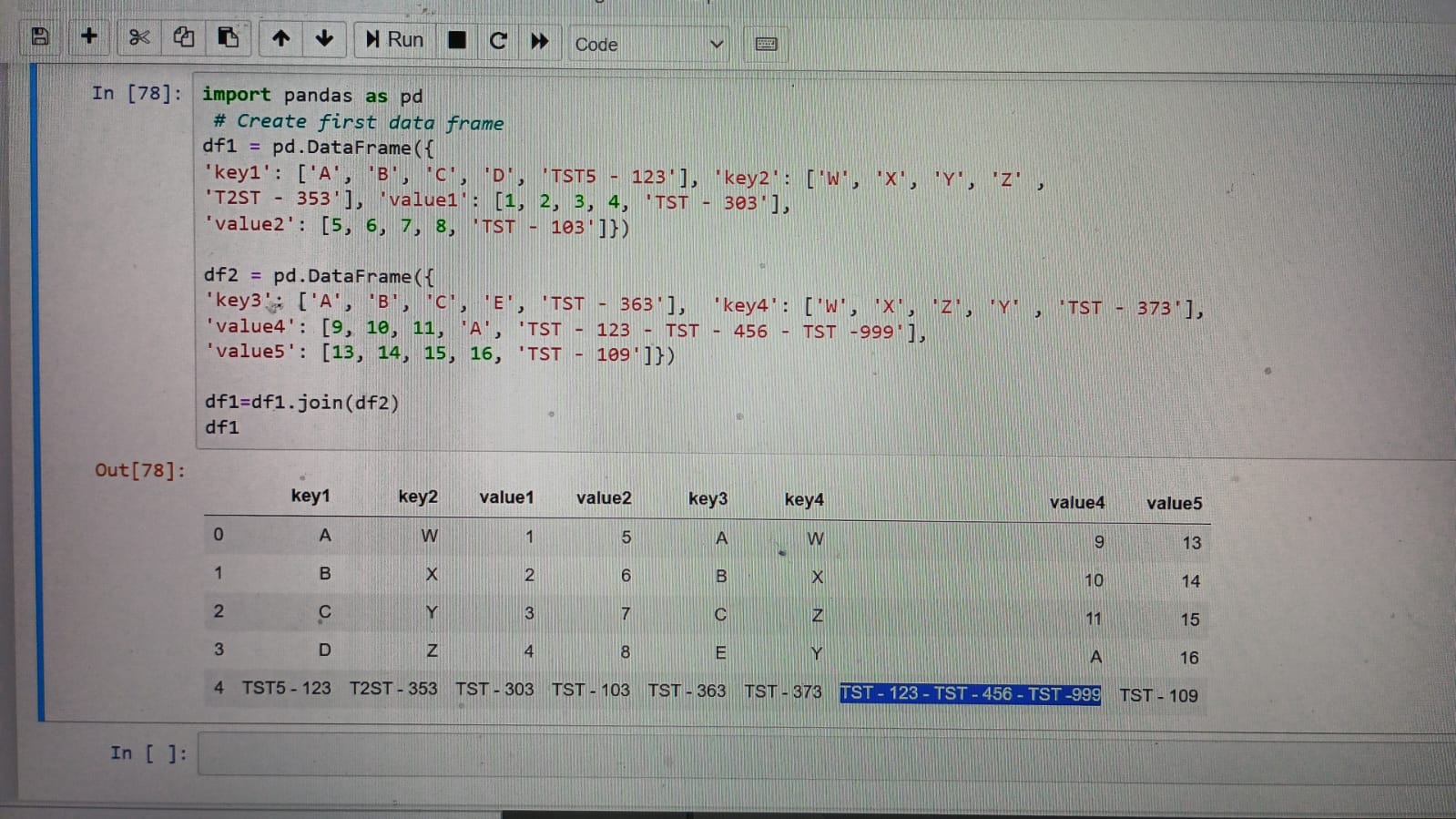Interrupt the kernel with stop icon

pos(457,40)
